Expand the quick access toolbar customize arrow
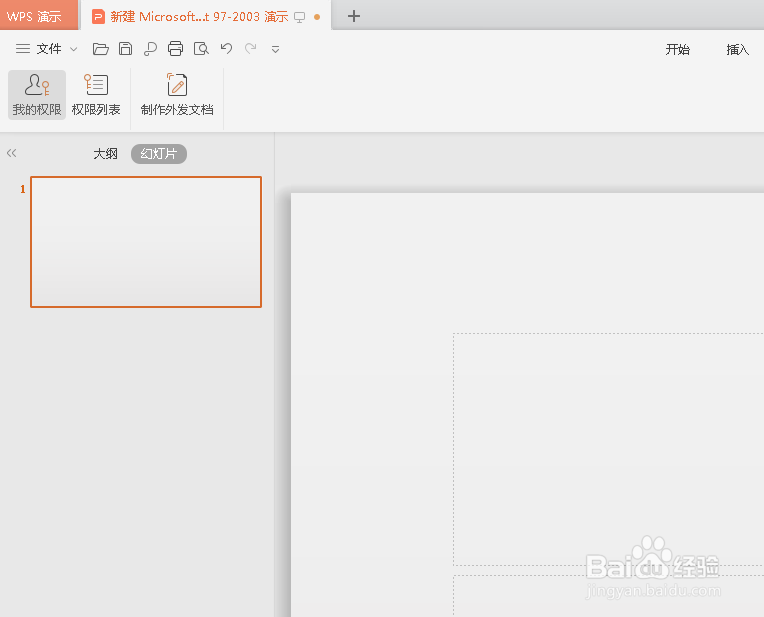 (275, 49)
